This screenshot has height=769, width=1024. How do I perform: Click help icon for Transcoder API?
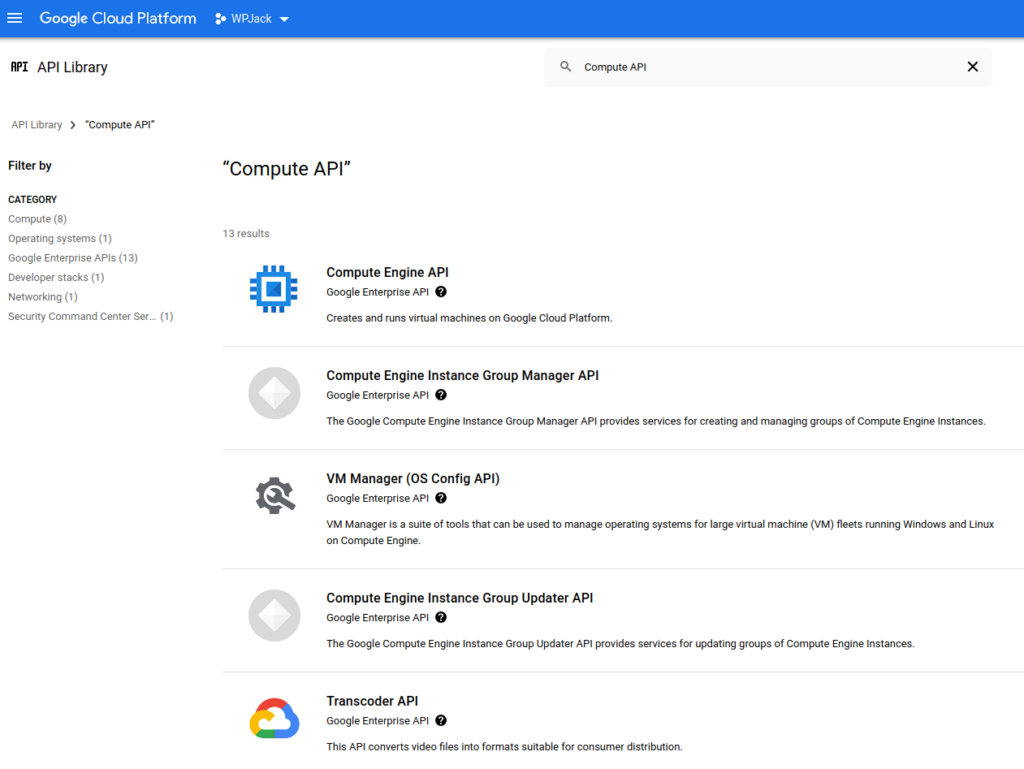pyautogui.click(x=441, y=721)
